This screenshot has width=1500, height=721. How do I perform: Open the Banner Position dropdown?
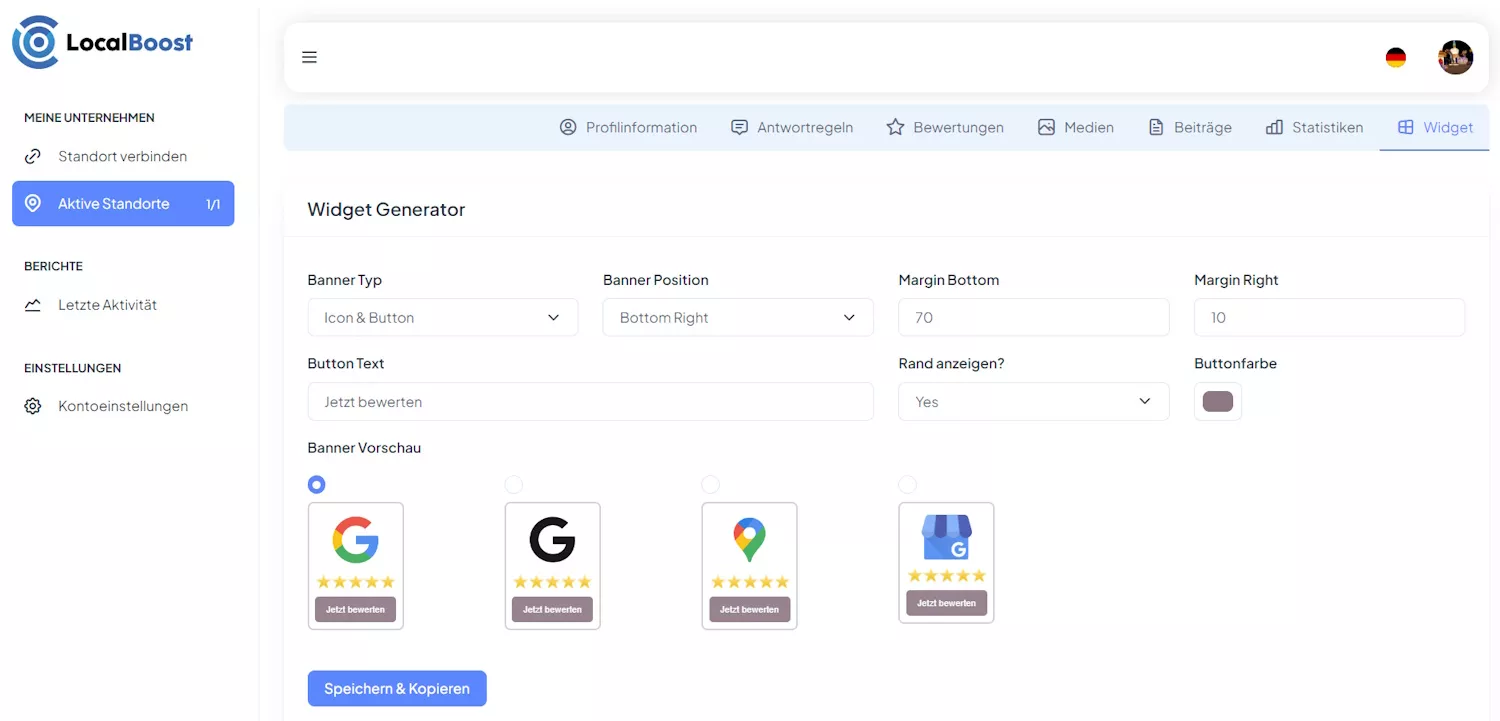coord(738,317)
